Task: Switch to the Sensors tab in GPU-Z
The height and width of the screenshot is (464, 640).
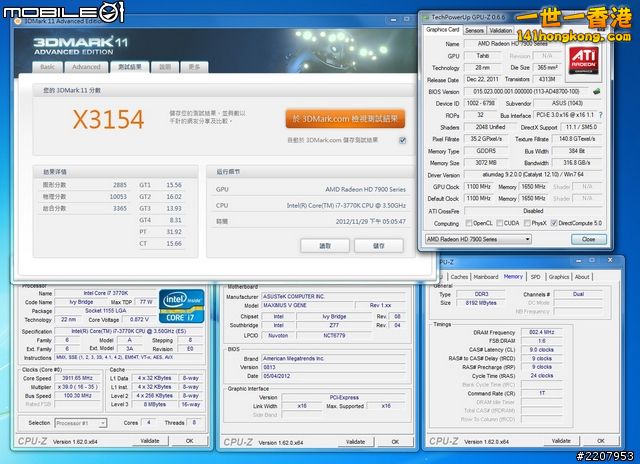Action: click(475, 30)
